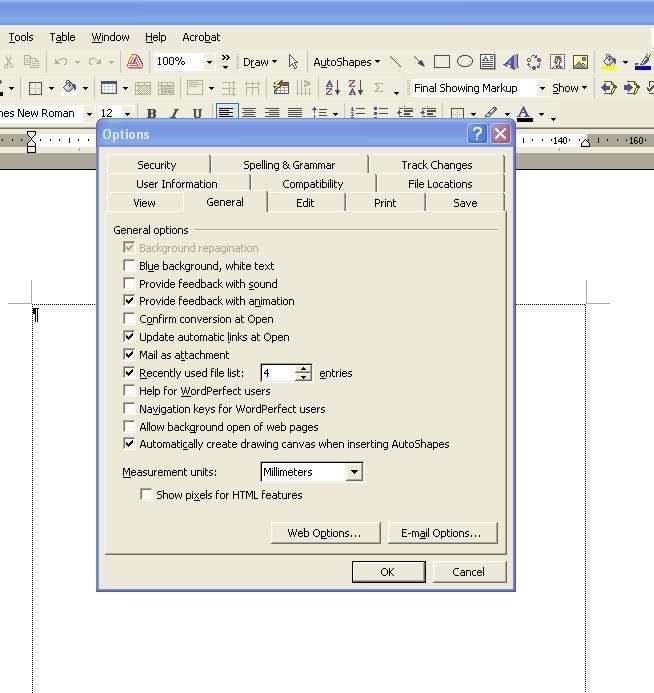654x693 pixels.
Task: Click the Align Left formatting icon
Action: [x=226, y=113]
